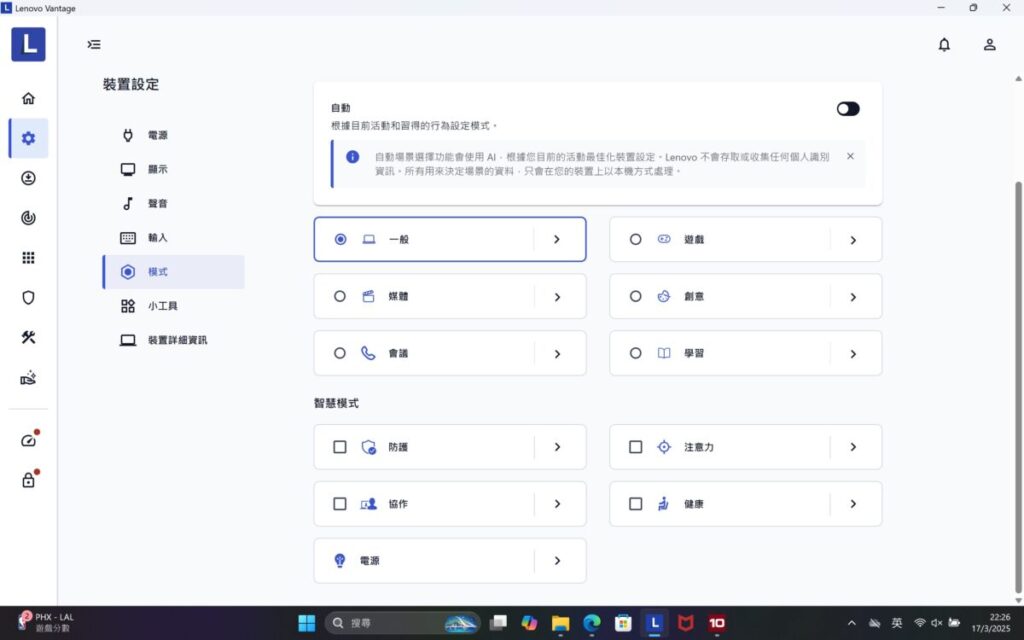Screen dimensions: 1024x640
Task: Expand the 一般 mode chevron
Action: point(557,239)
